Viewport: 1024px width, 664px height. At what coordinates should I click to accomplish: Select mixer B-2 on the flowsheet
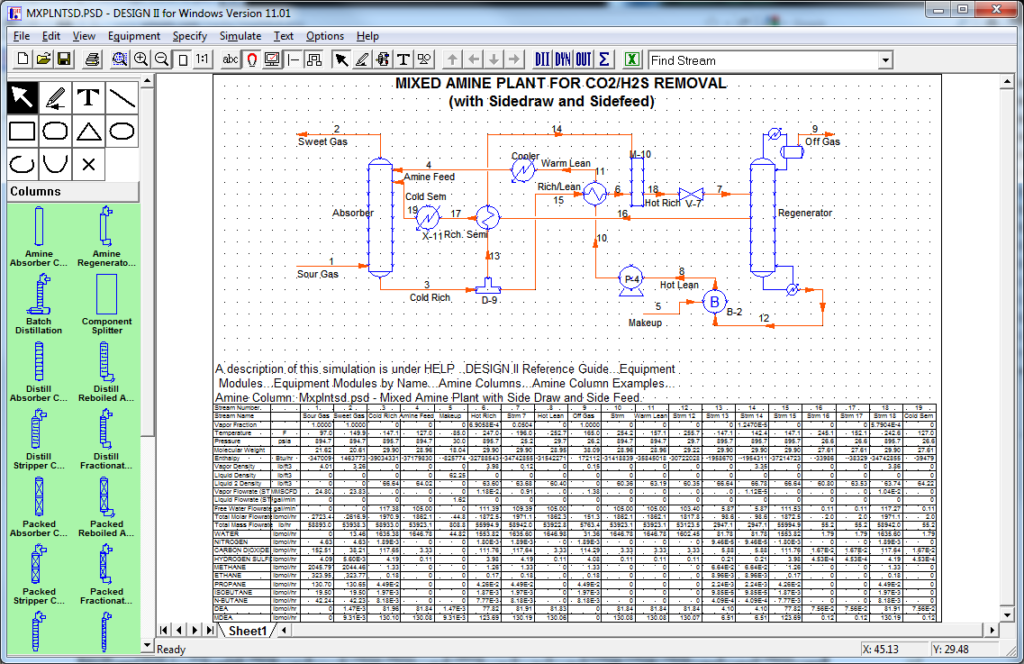point(714,302)
